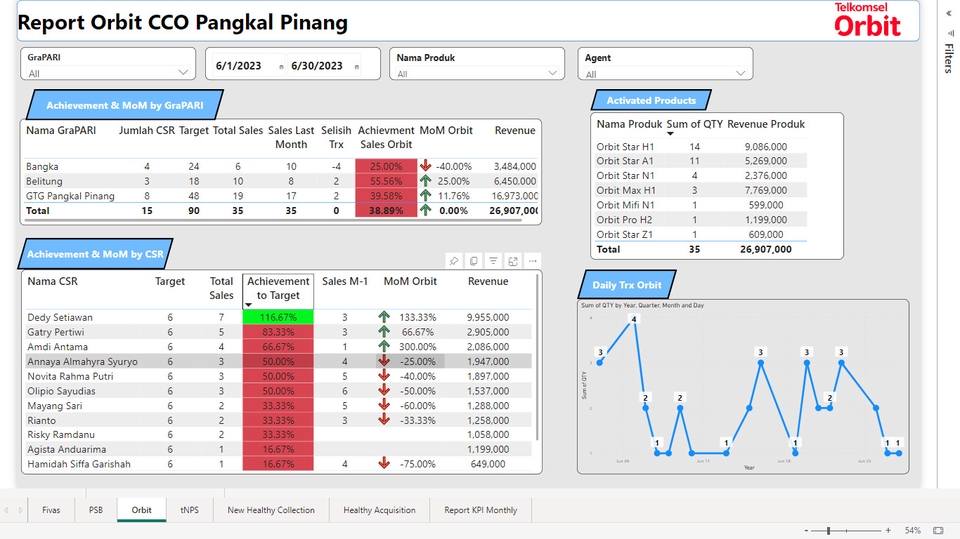
Task: Click the Telkomsel Orbit logo
Action: tap(867, 20)
